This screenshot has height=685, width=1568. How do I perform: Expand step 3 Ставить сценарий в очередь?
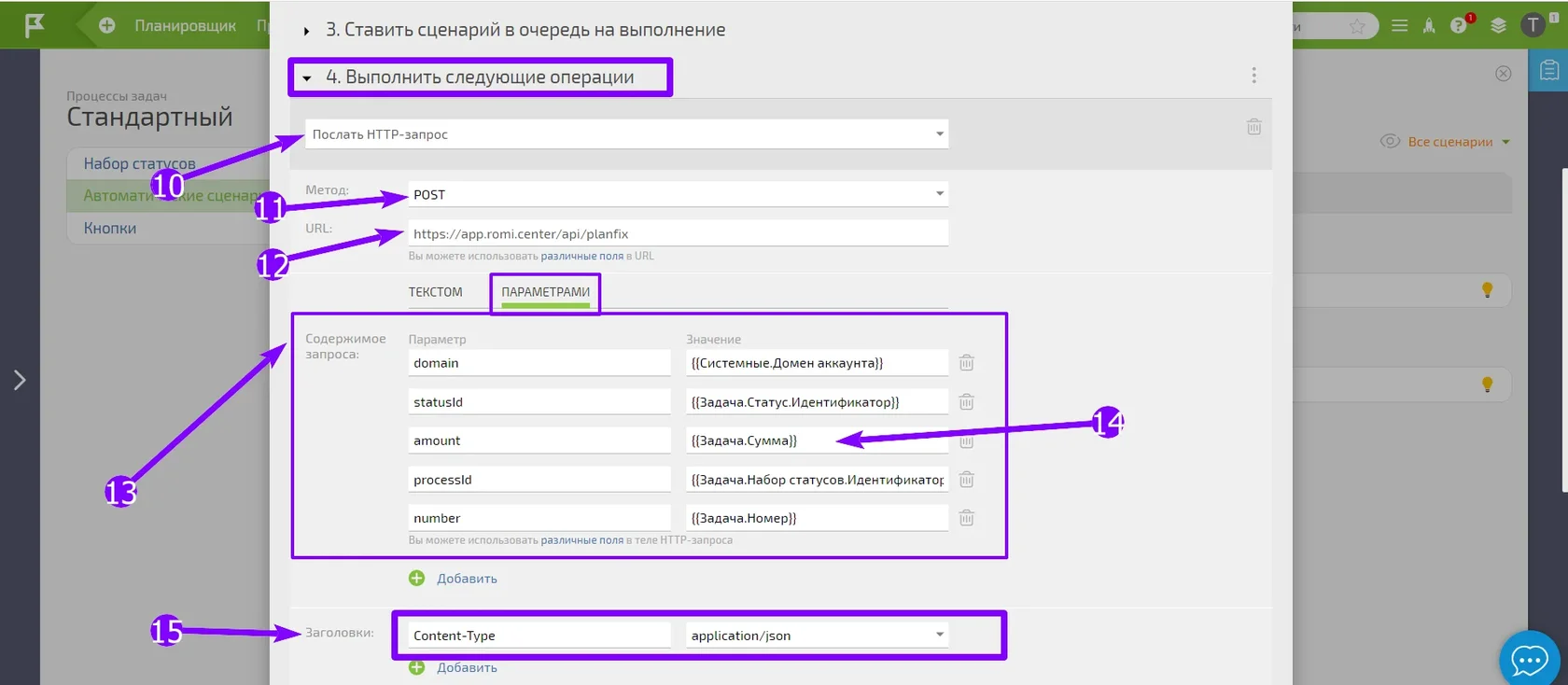click(306, 31)
